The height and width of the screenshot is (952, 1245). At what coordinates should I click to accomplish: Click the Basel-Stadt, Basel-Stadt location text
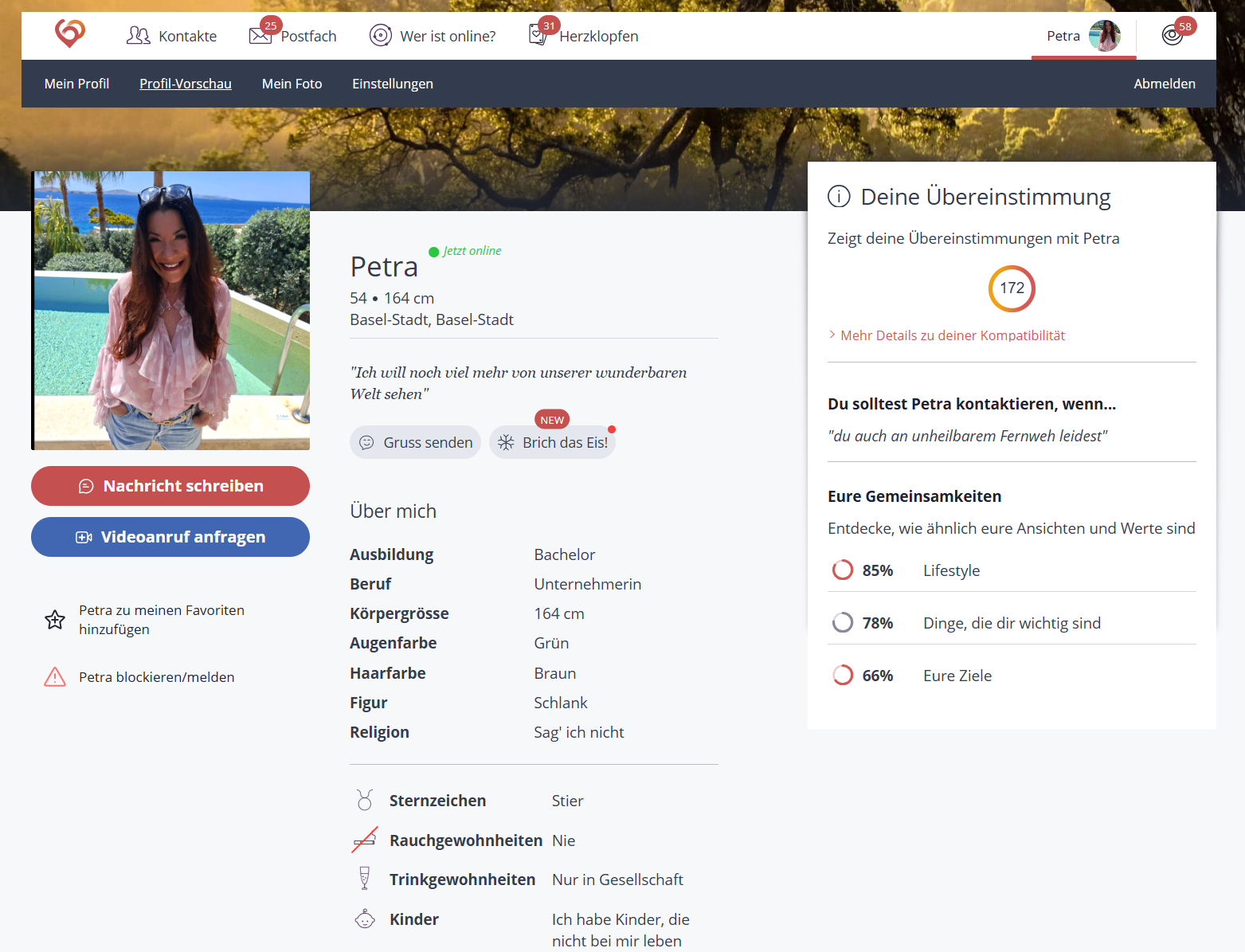tap(432, 319)
